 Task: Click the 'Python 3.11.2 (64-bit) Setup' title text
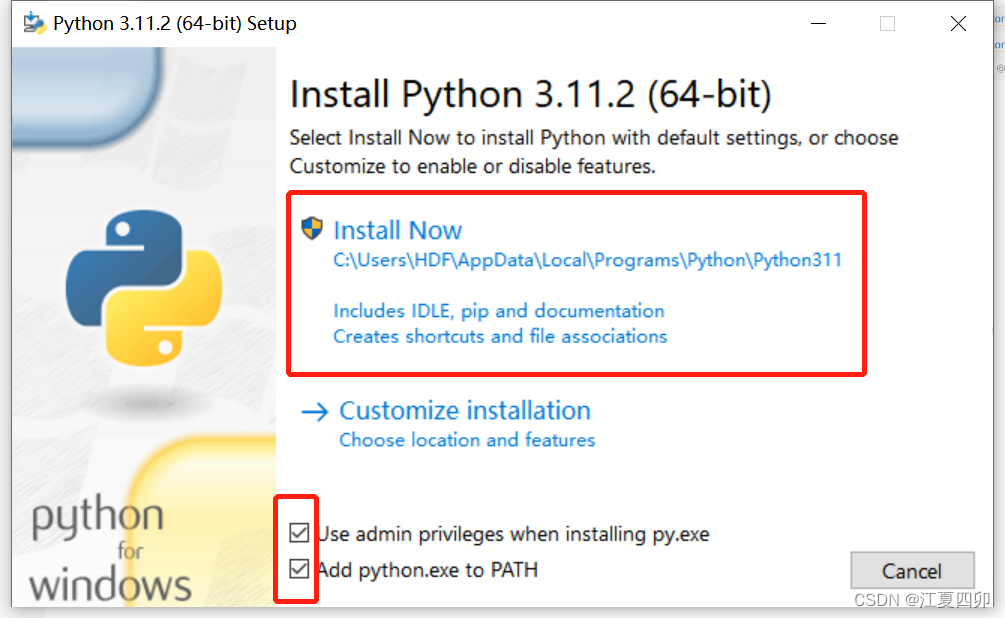click(x=174, y=23)
